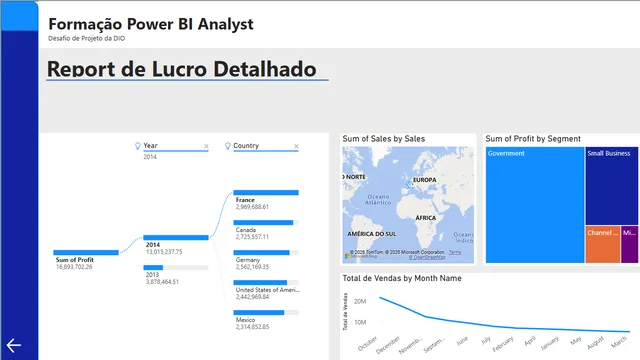Click Total de Vendas by Month Name title
The image size is (640, 360).
tap(402, 278)
